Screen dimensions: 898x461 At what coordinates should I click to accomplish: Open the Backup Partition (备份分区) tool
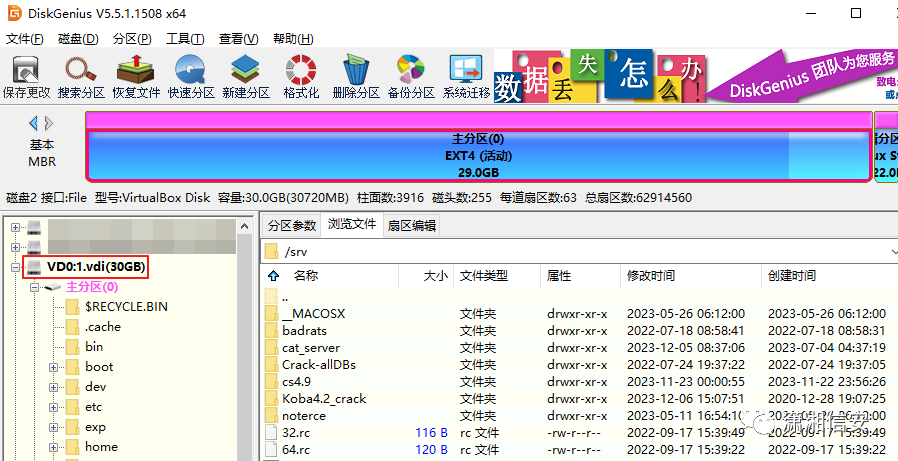point(411,77)
